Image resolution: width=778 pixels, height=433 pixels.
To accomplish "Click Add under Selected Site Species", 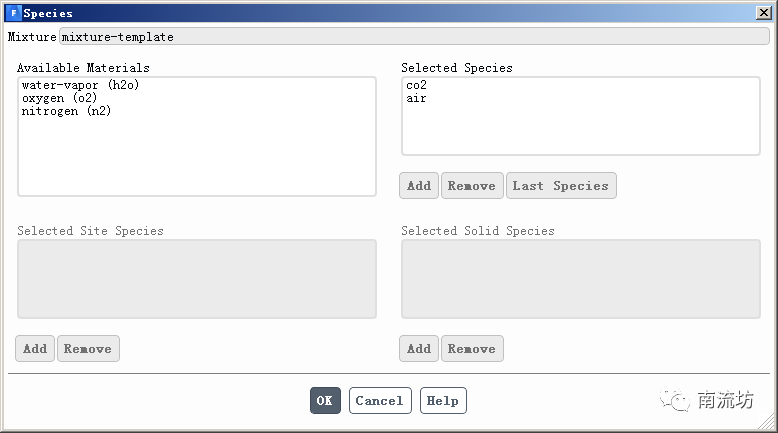I will [x=35, y=349].
